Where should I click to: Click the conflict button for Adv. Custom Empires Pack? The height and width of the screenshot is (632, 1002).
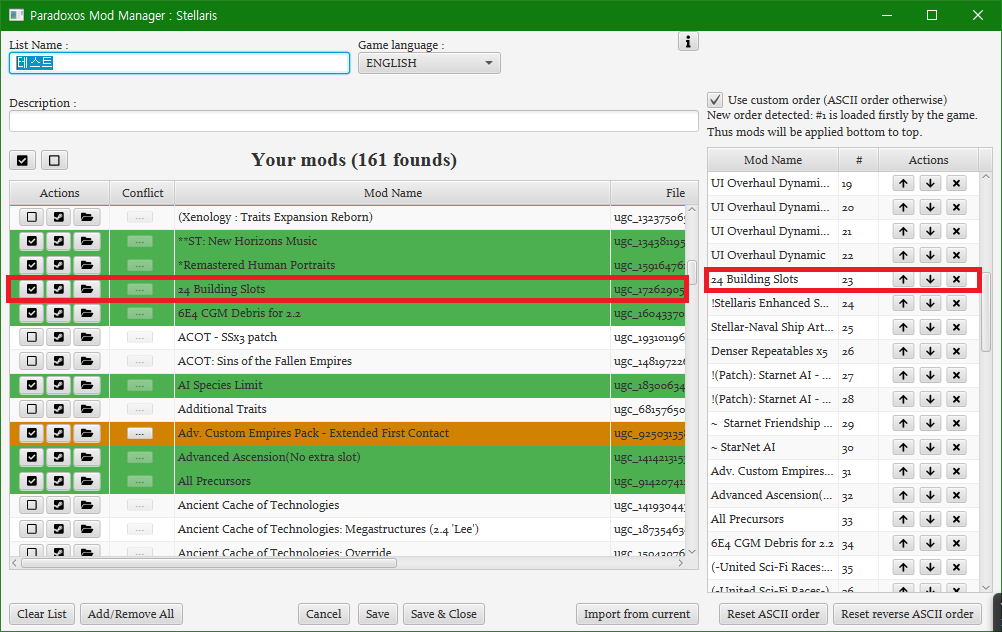(x=141, y=433)
